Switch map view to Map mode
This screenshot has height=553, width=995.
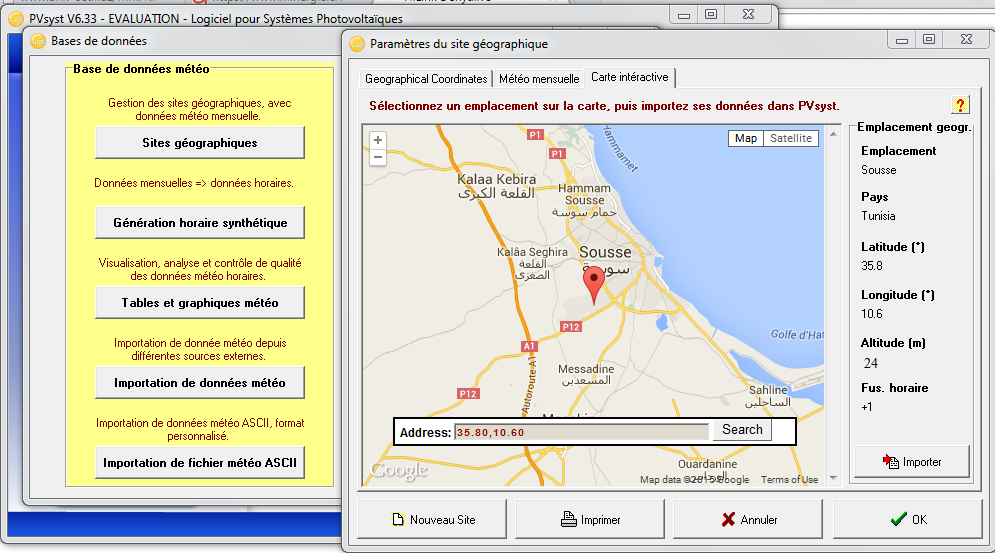746,138
